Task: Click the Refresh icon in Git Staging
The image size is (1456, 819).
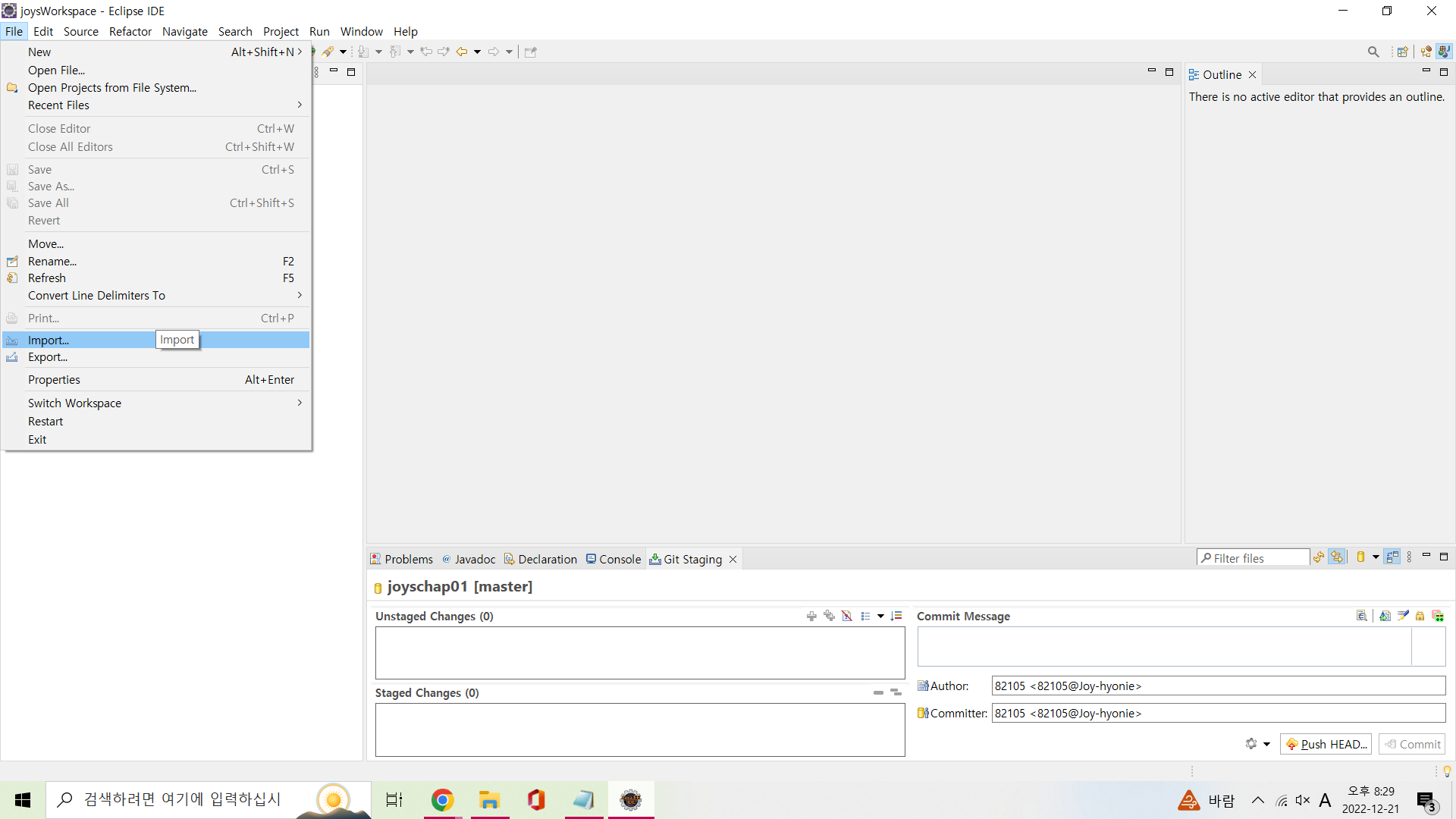Action: (x=1319, y=557)
